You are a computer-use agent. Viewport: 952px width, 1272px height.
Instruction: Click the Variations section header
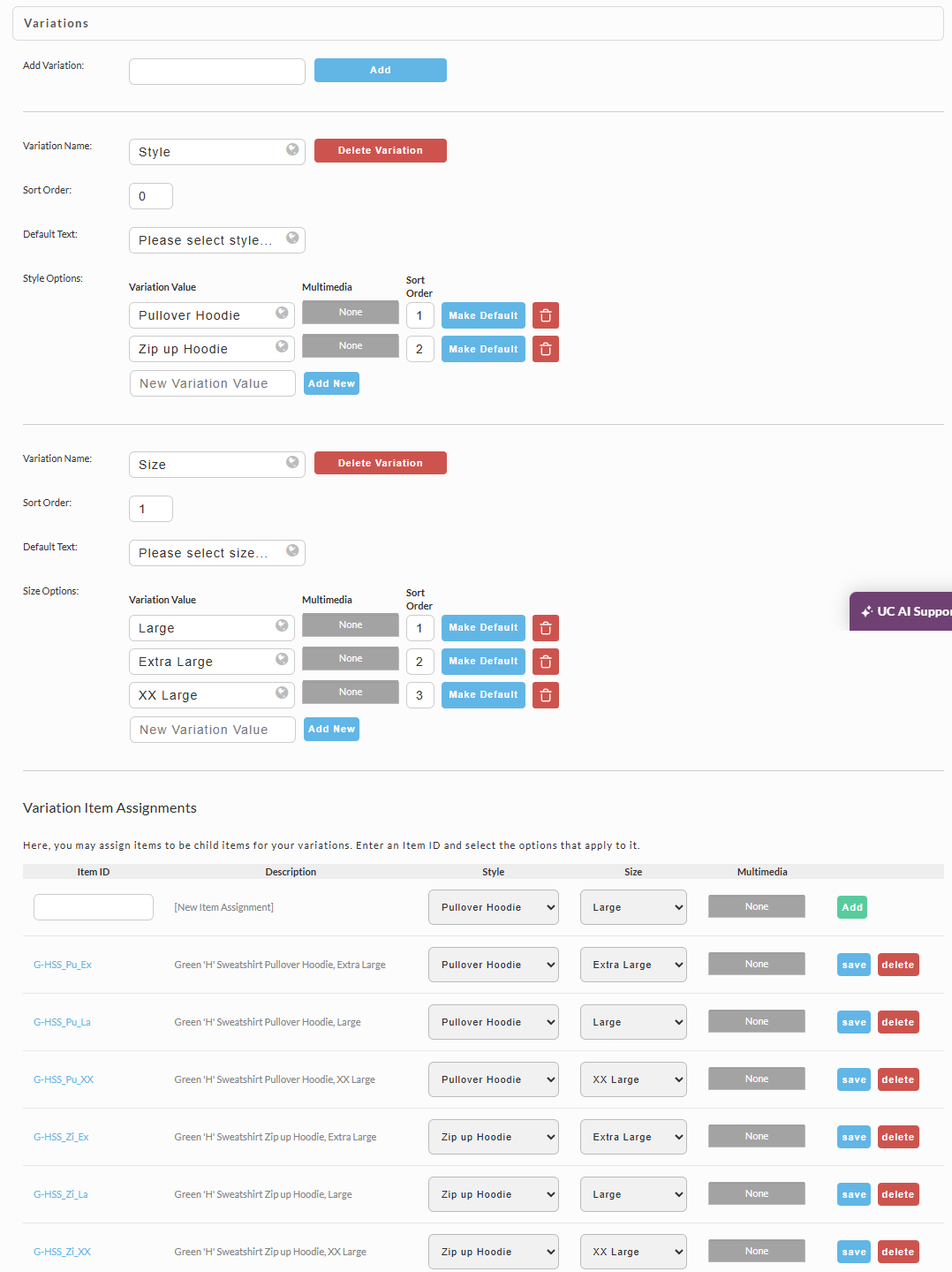pyautogui.click(x=478, y=24)
